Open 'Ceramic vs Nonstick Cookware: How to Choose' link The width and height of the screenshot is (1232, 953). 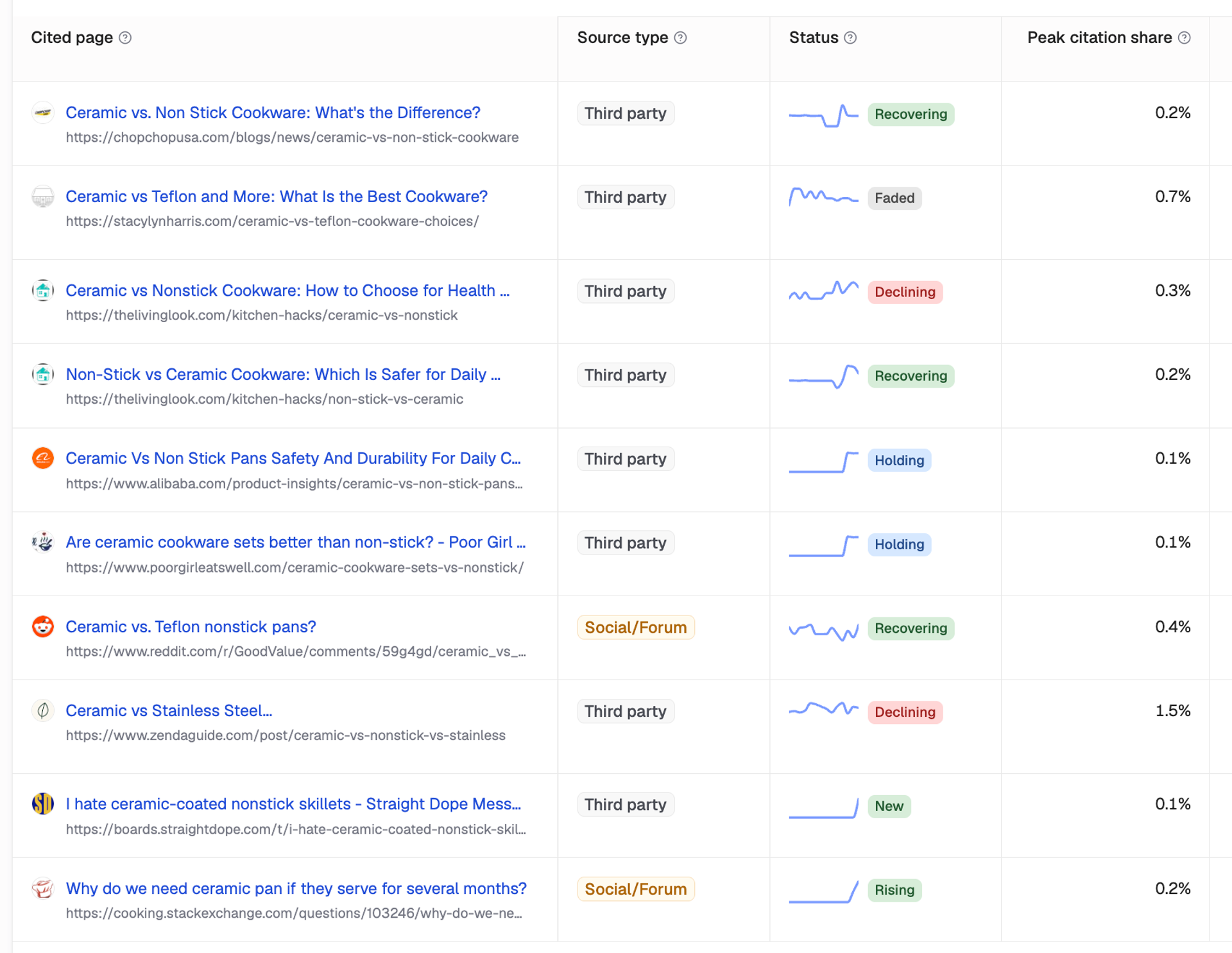tap(287, 291)
